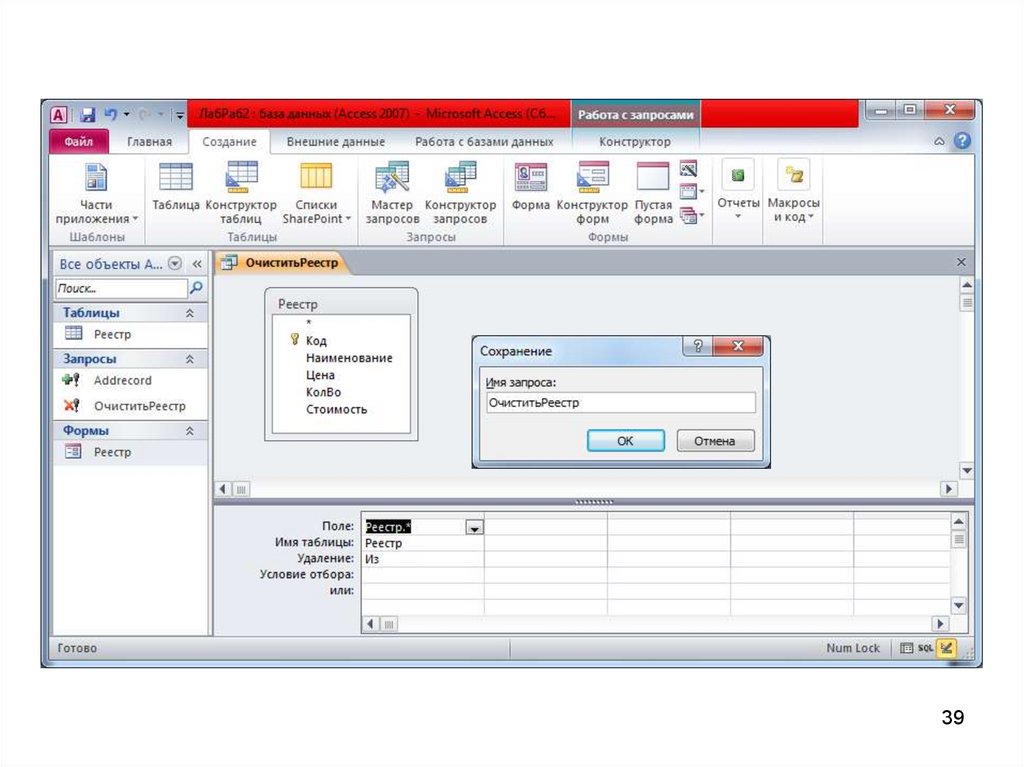Click the search magnifier in navigation pane
This screenshot has width=1024, height=767.
[196, 287]
